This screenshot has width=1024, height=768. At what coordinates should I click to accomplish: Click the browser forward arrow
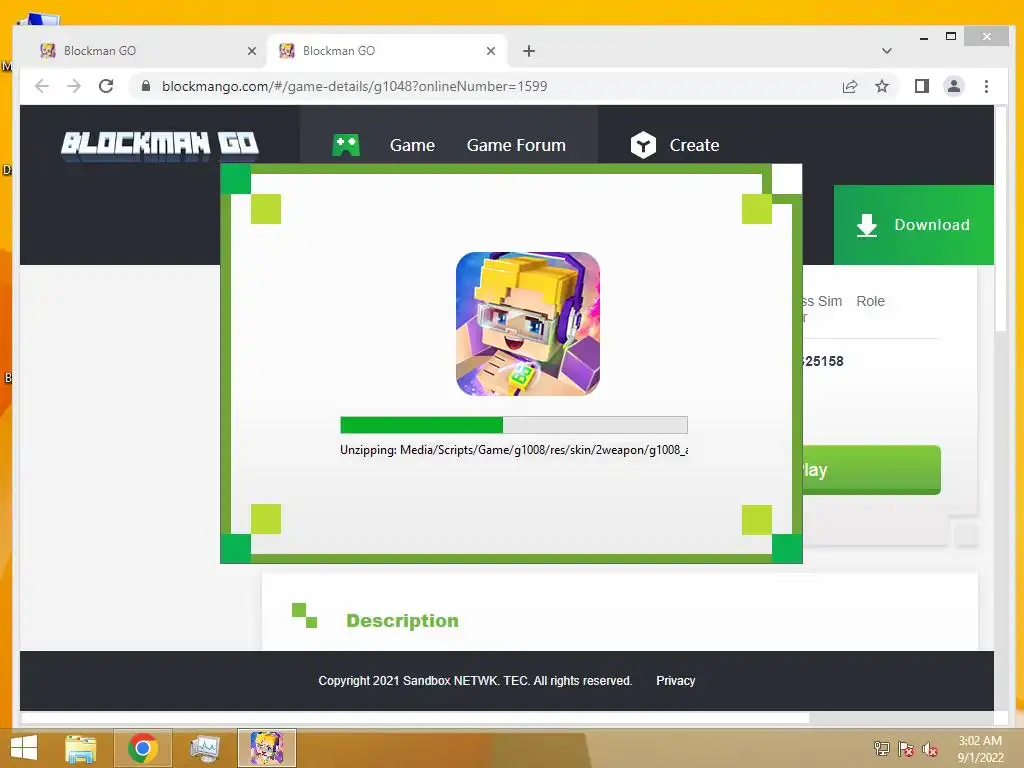pyautogui.click(x=74, y=86)
